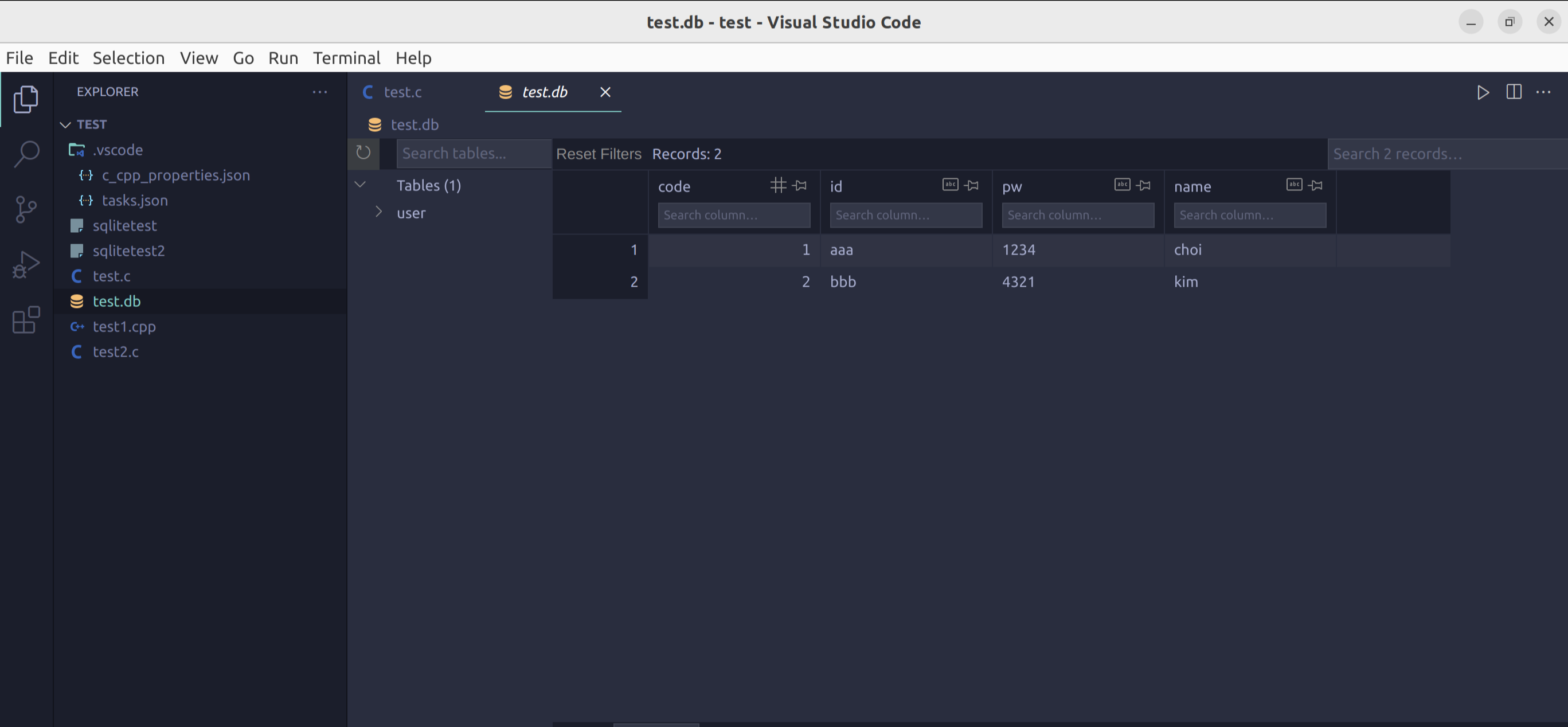
Task: Open the Terminal menu
Action: pyautogui.click(x=346, y=58)
